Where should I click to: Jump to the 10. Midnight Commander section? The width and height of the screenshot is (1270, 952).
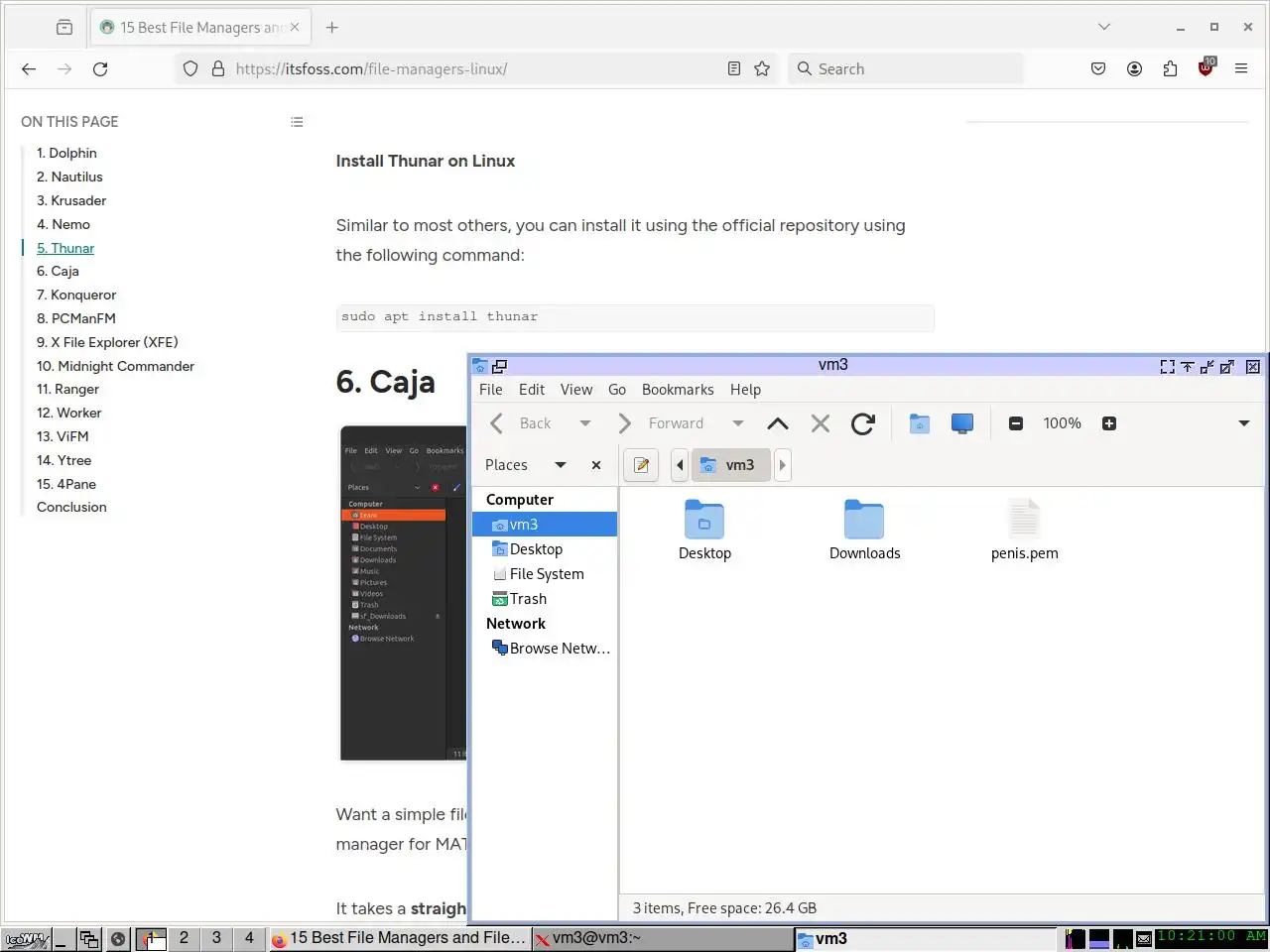click(x=115, y=366)
